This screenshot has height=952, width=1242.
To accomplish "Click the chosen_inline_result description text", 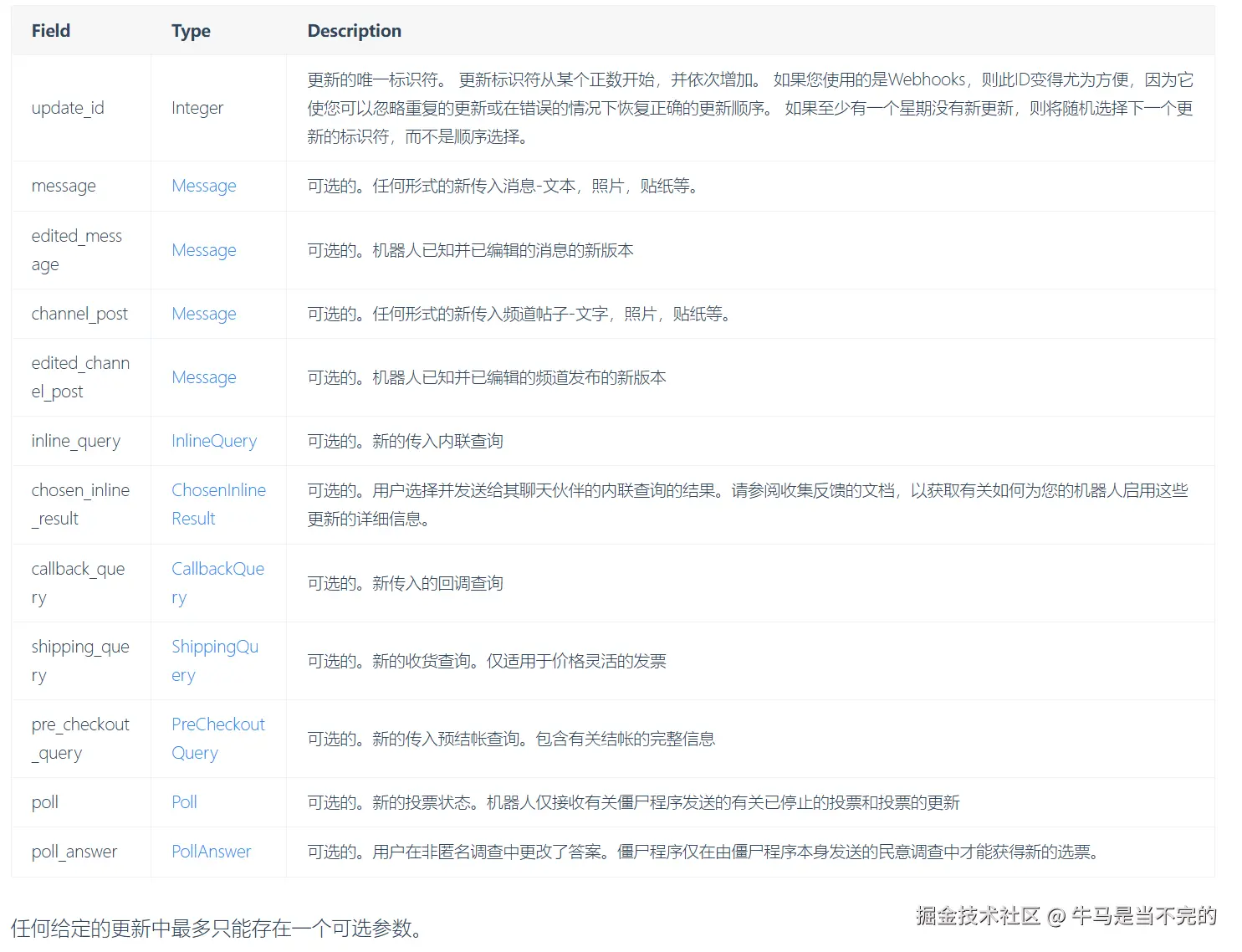I will [748, 504].
